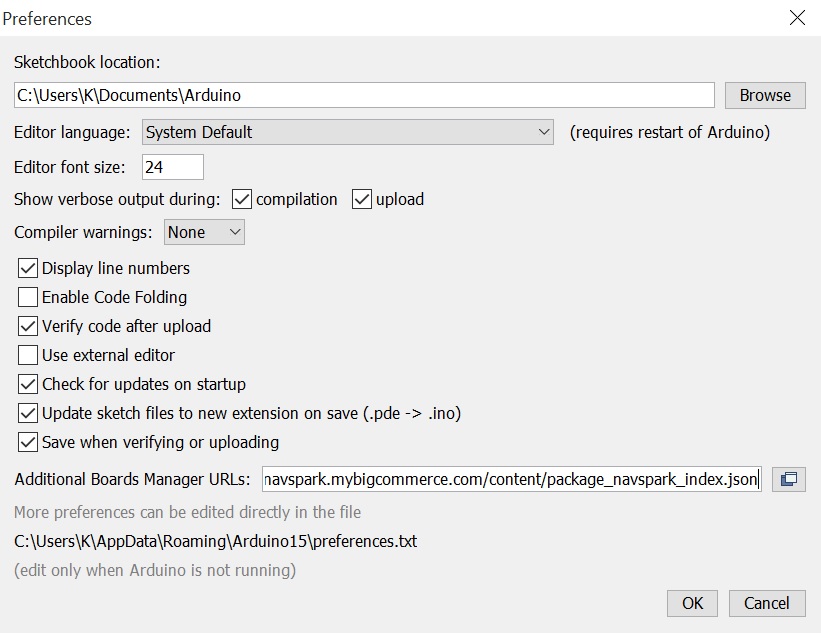This screenshot has width=821, height=633.
Task: Close the Preferences dialog
Action: coord(797,18)
